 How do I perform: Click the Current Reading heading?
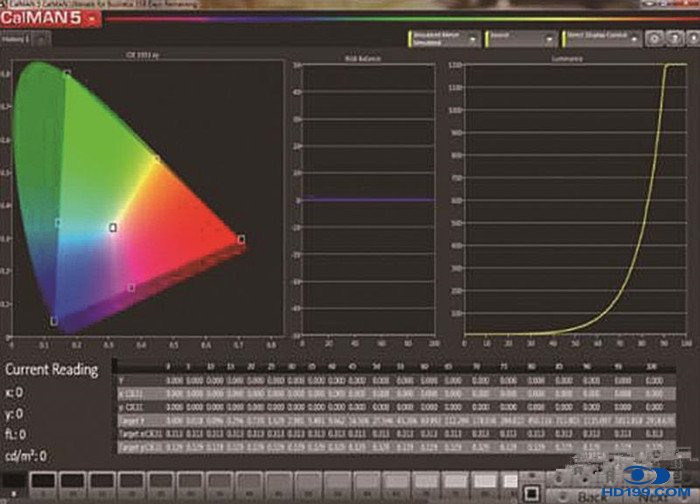click(54, 370)
